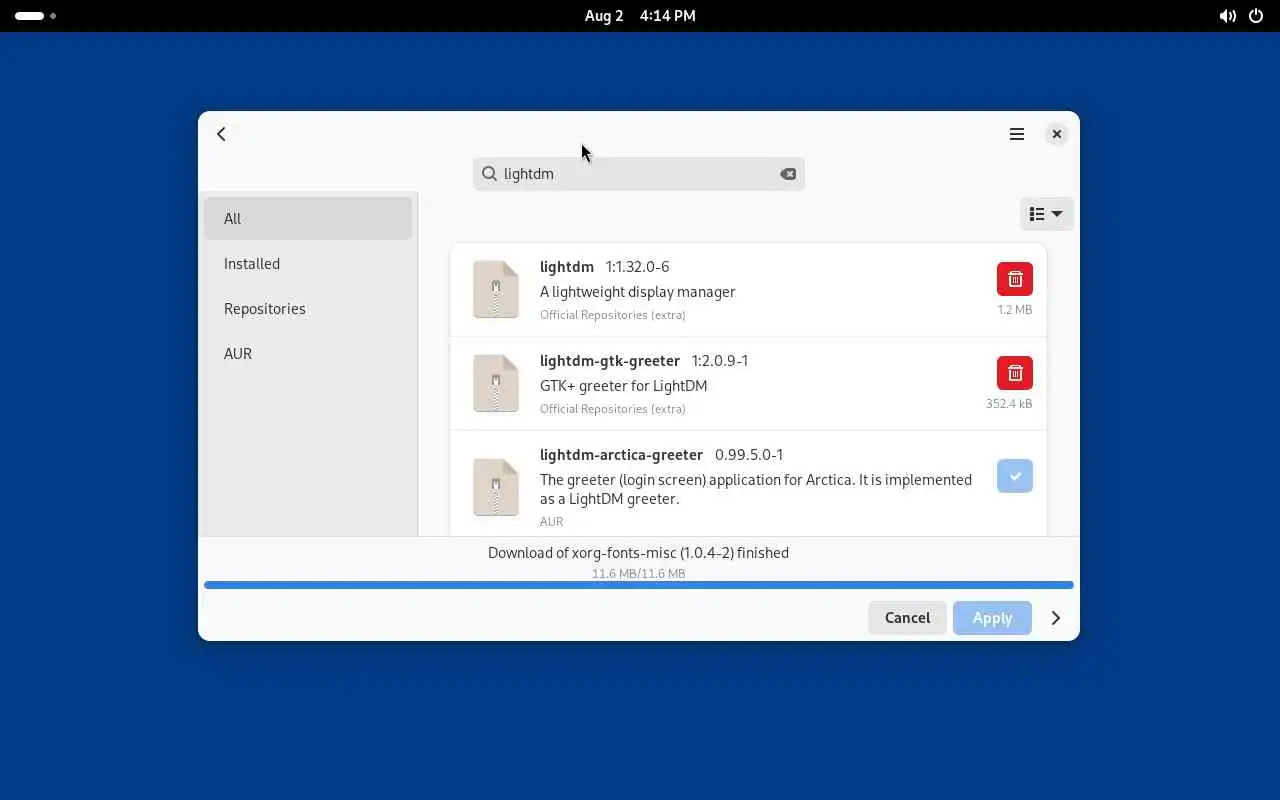Select the All category
Screen dimensions: 1280x800
(308, 219)
